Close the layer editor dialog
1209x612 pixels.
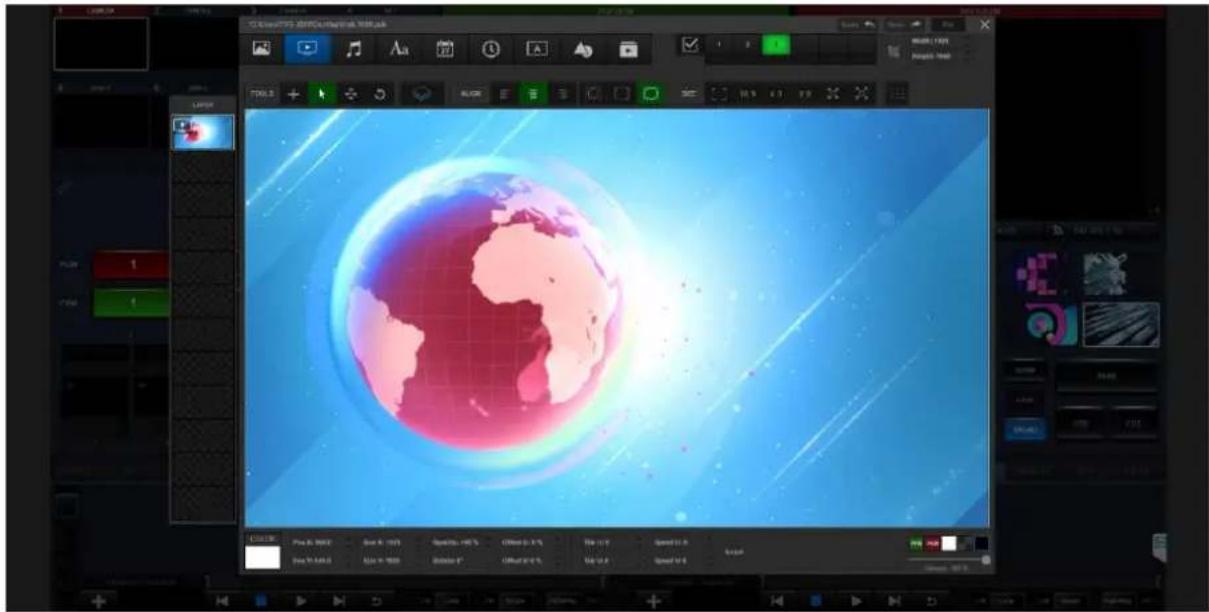985,23
